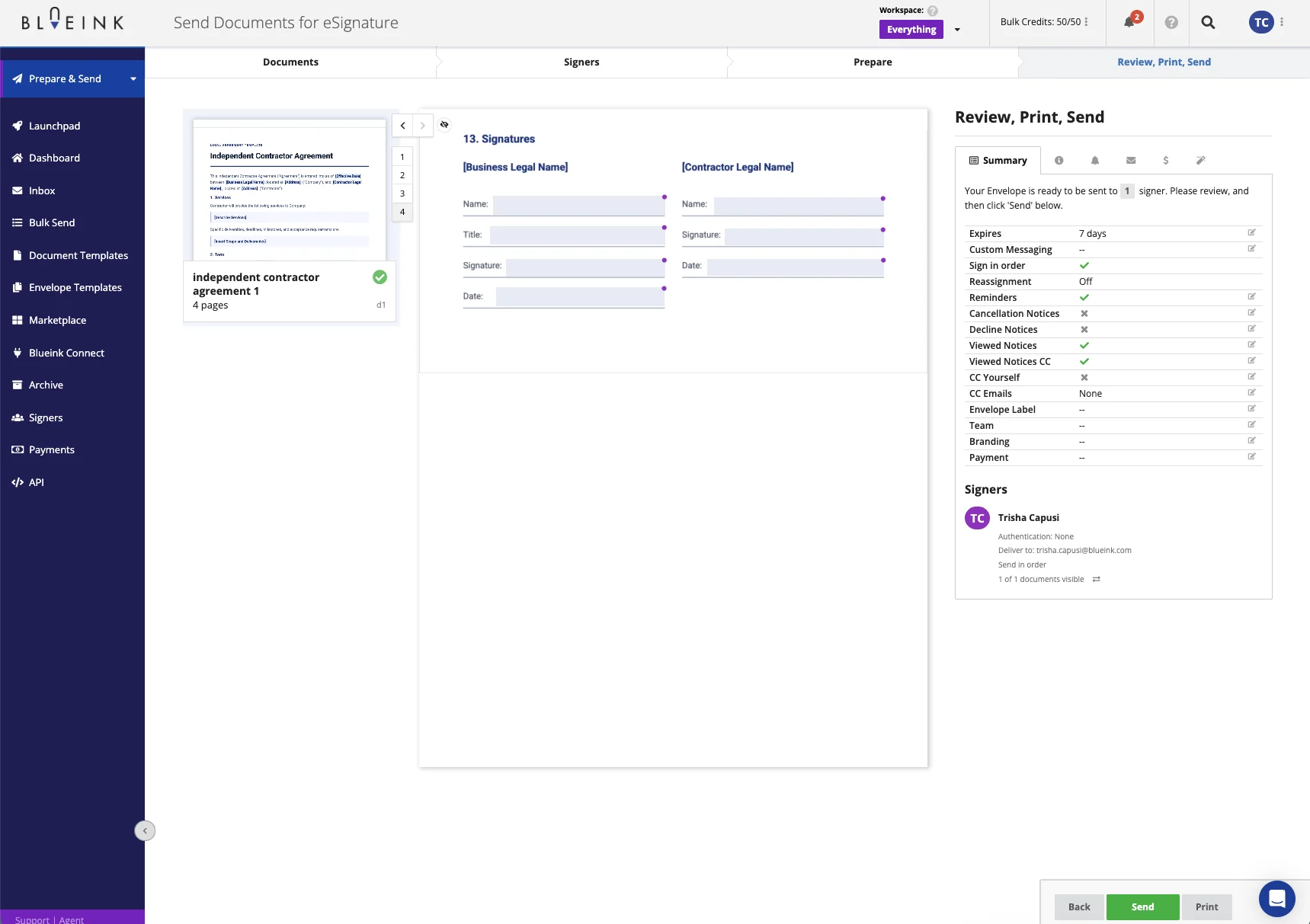
Task: Edit the CC Yourself setting
Action: pyautogui.click(x=1251, y=376)
